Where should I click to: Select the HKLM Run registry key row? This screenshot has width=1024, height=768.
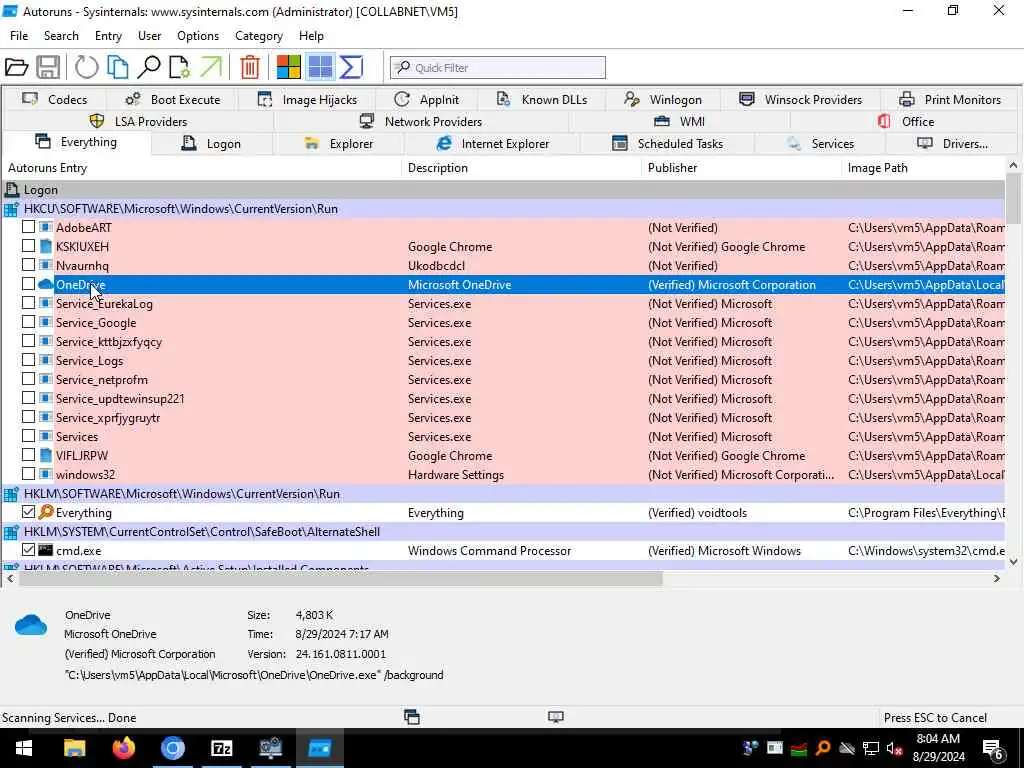503,494
